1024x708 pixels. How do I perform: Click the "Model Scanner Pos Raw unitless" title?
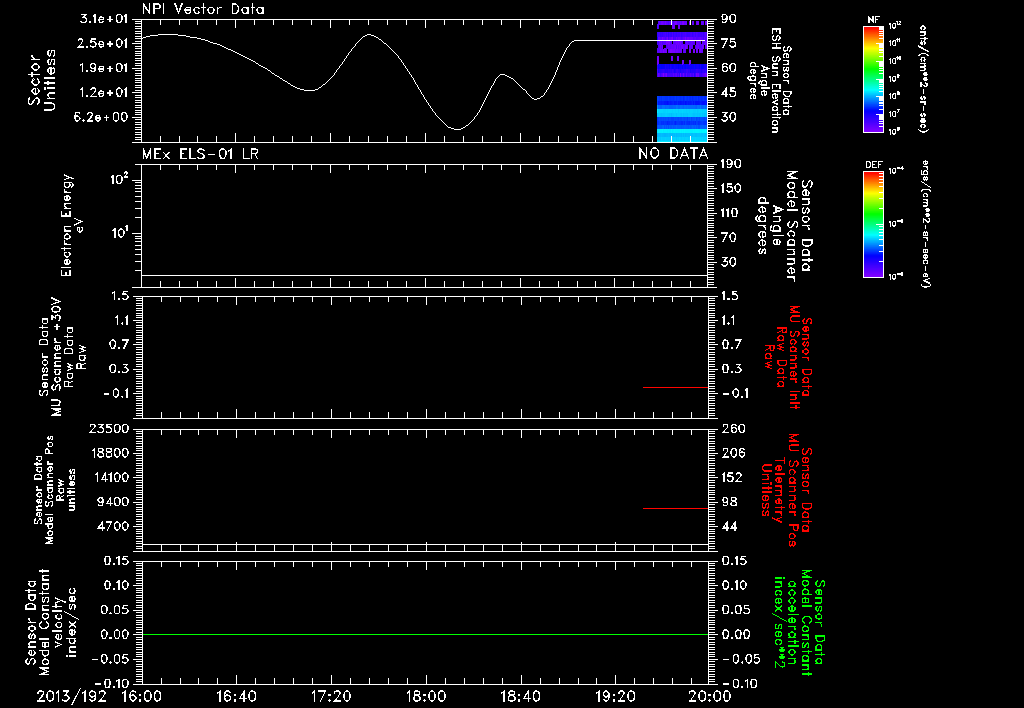tap(55, 490)
